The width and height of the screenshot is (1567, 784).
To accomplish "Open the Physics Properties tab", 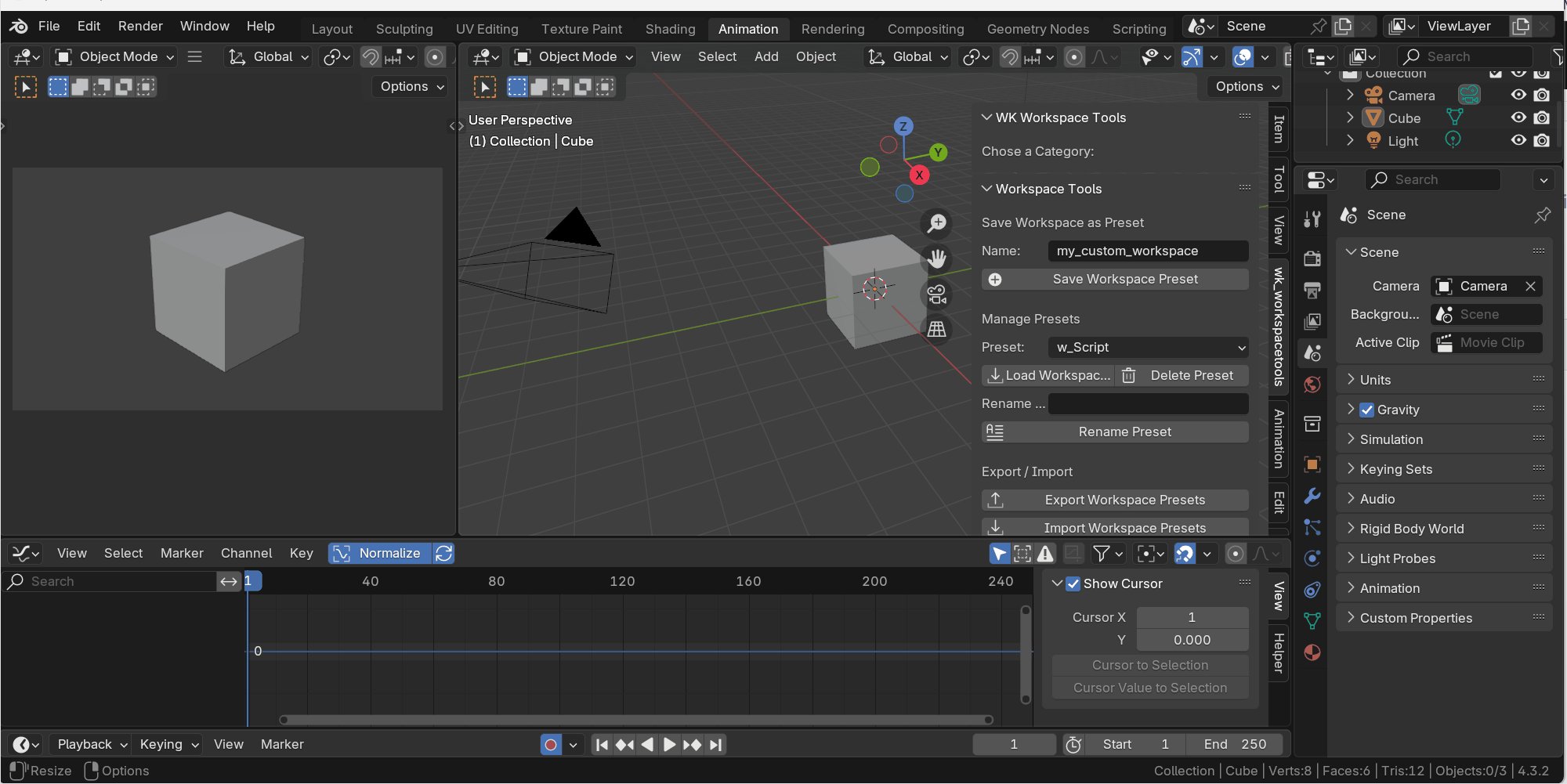I will pyautogui.click(x=1312, y=558).
